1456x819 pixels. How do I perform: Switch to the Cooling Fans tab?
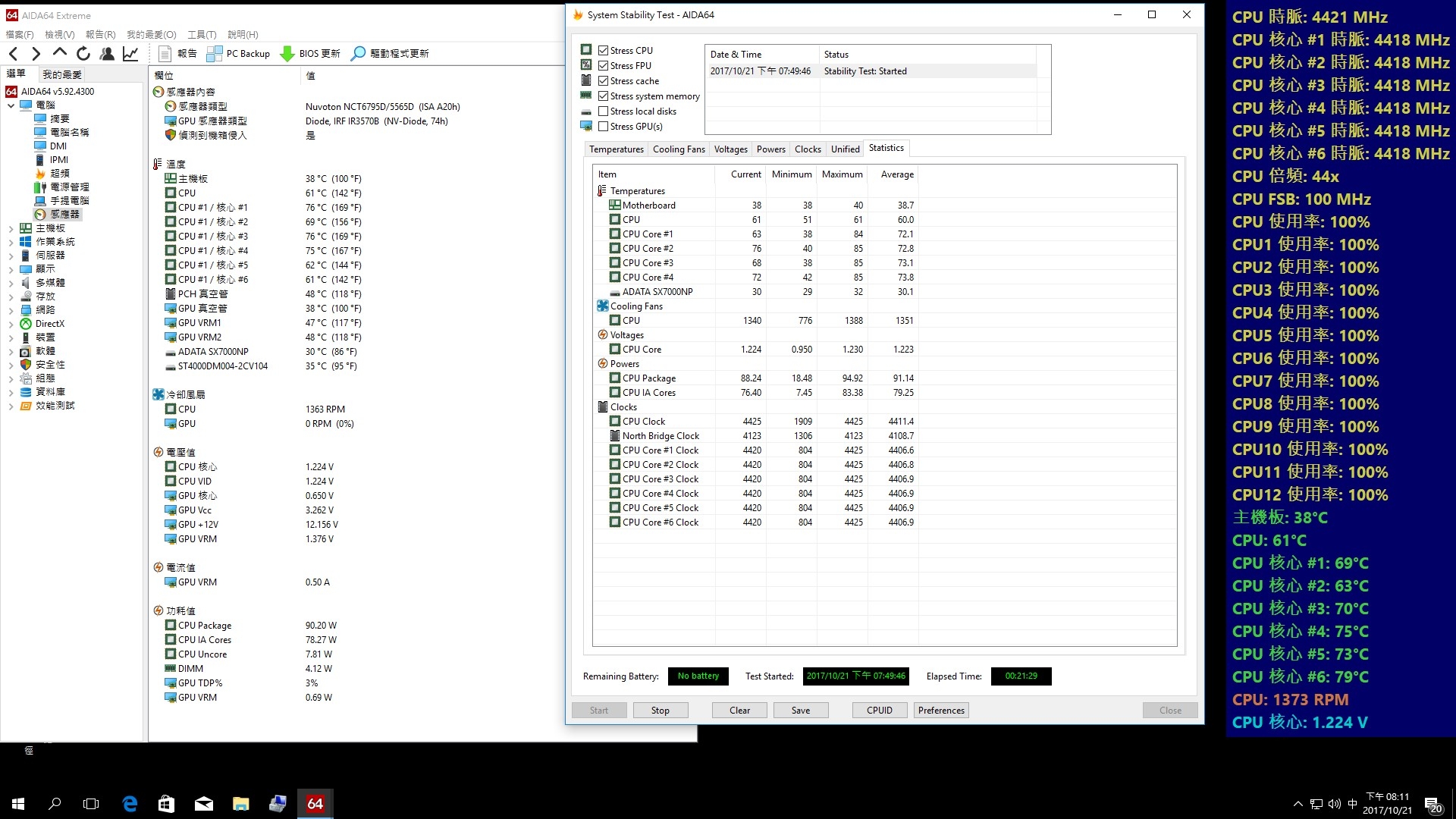[679, 149]
